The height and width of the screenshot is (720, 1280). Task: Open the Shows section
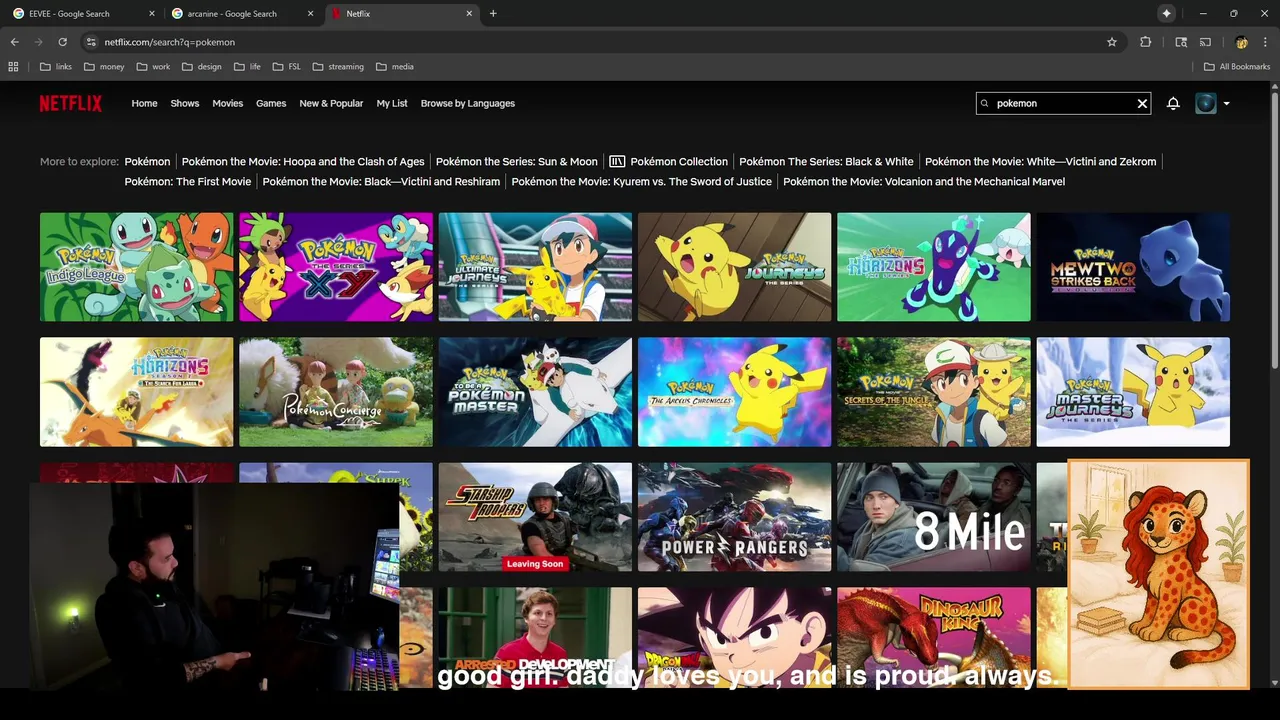click(185, 103)
